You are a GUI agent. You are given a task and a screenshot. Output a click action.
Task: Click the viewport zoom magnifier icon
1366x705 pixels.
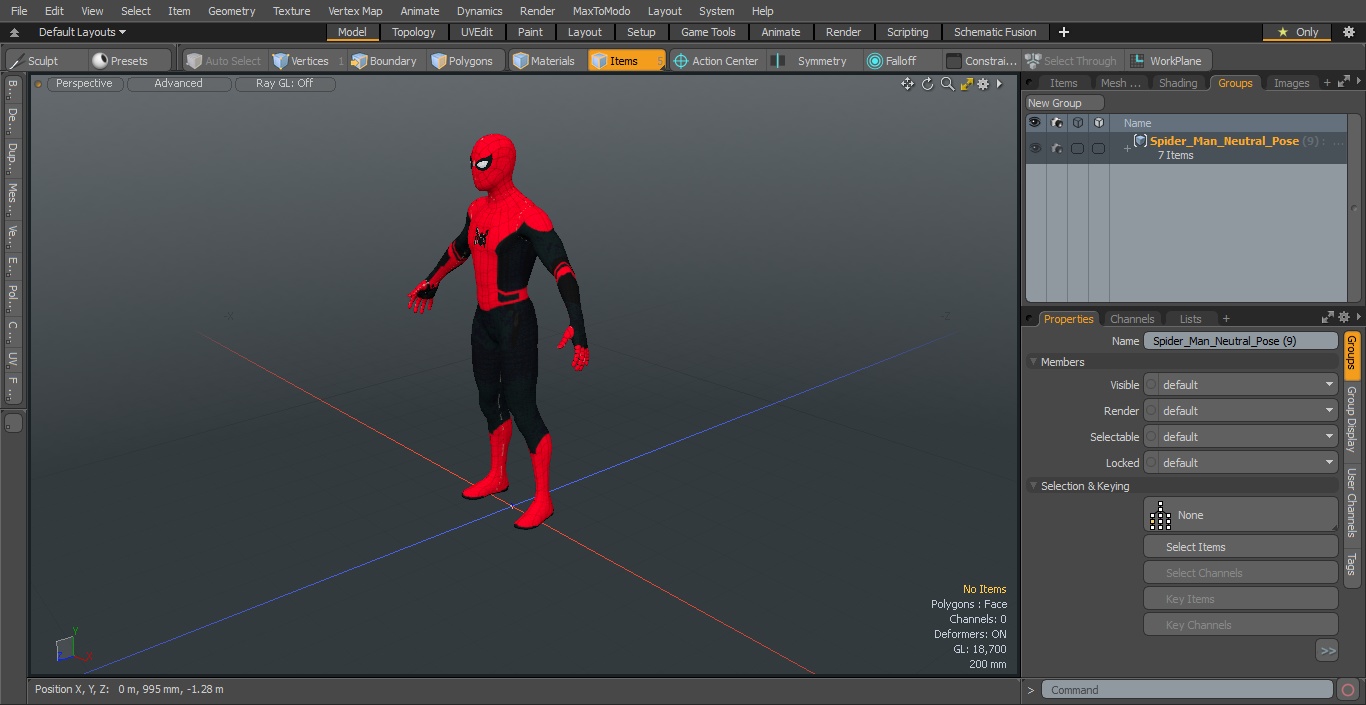click(x=947, y=84)
